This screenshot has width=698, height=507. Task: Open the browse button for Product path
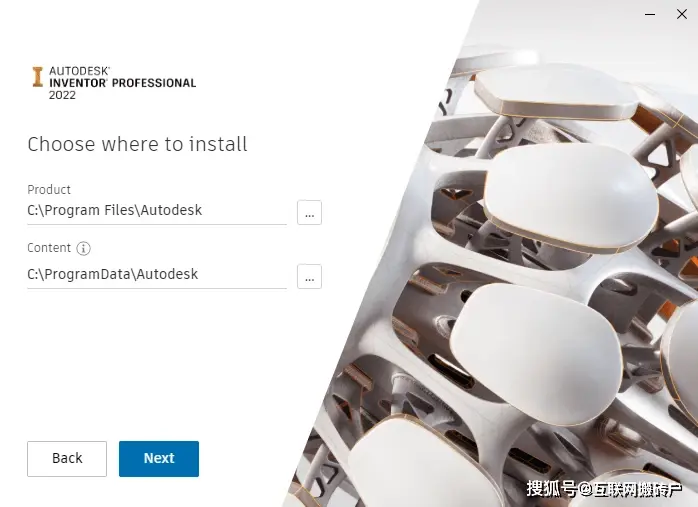(x=309, y=212)
